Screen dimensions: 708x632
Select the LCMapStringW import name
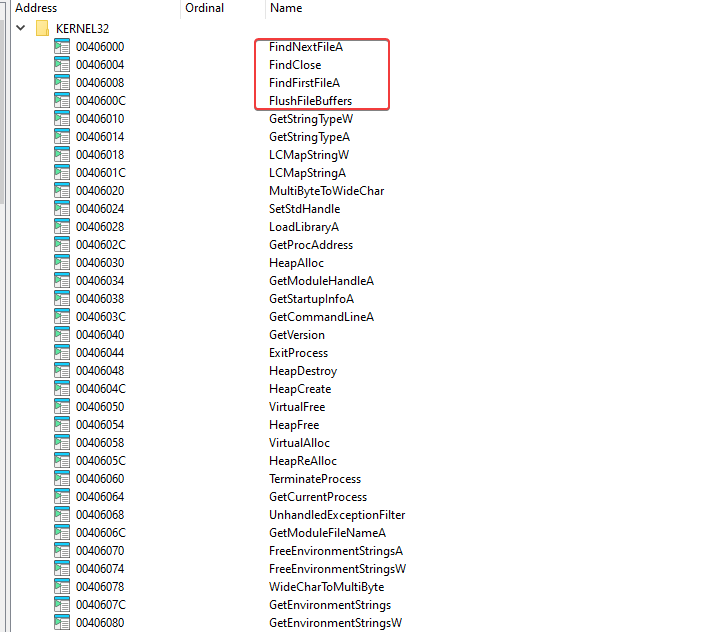(x=309, y=155)
